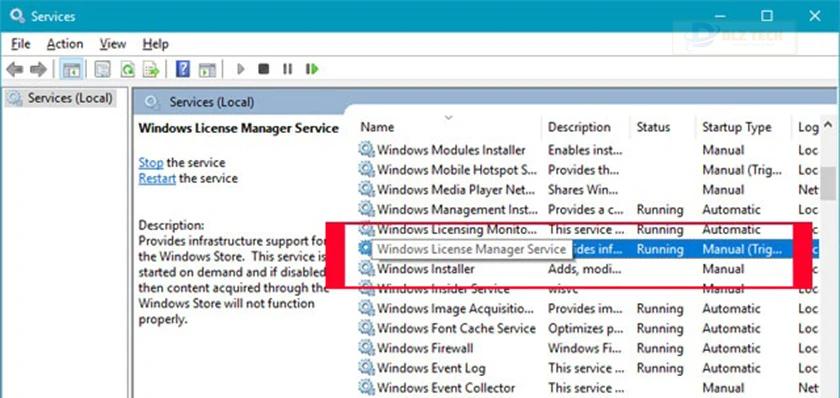
Task: Click the Pause Service icon
Action: (x=288, y=69)
